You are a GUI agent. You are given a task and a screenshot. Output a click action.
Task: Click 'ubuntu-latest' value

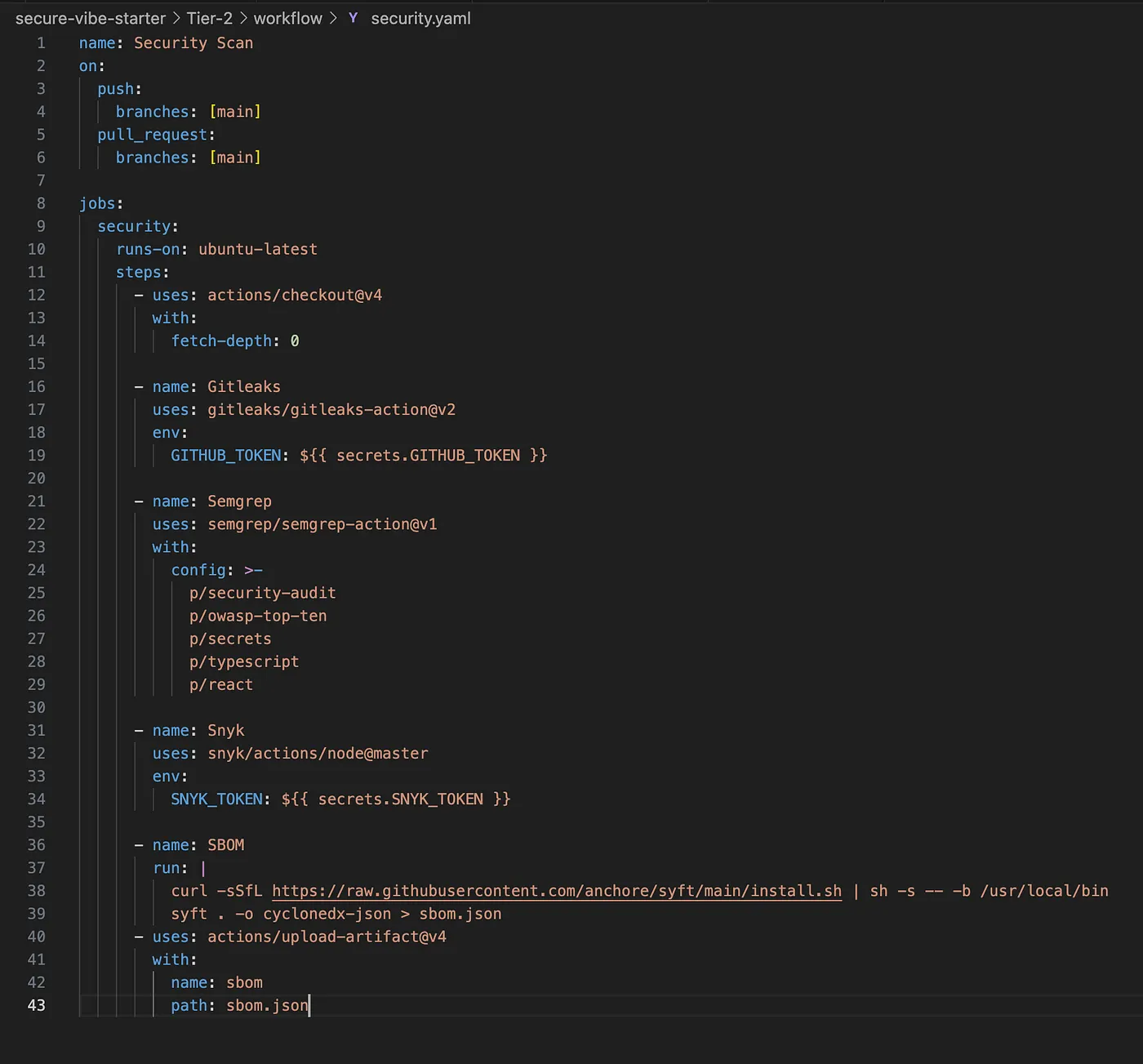258,249
